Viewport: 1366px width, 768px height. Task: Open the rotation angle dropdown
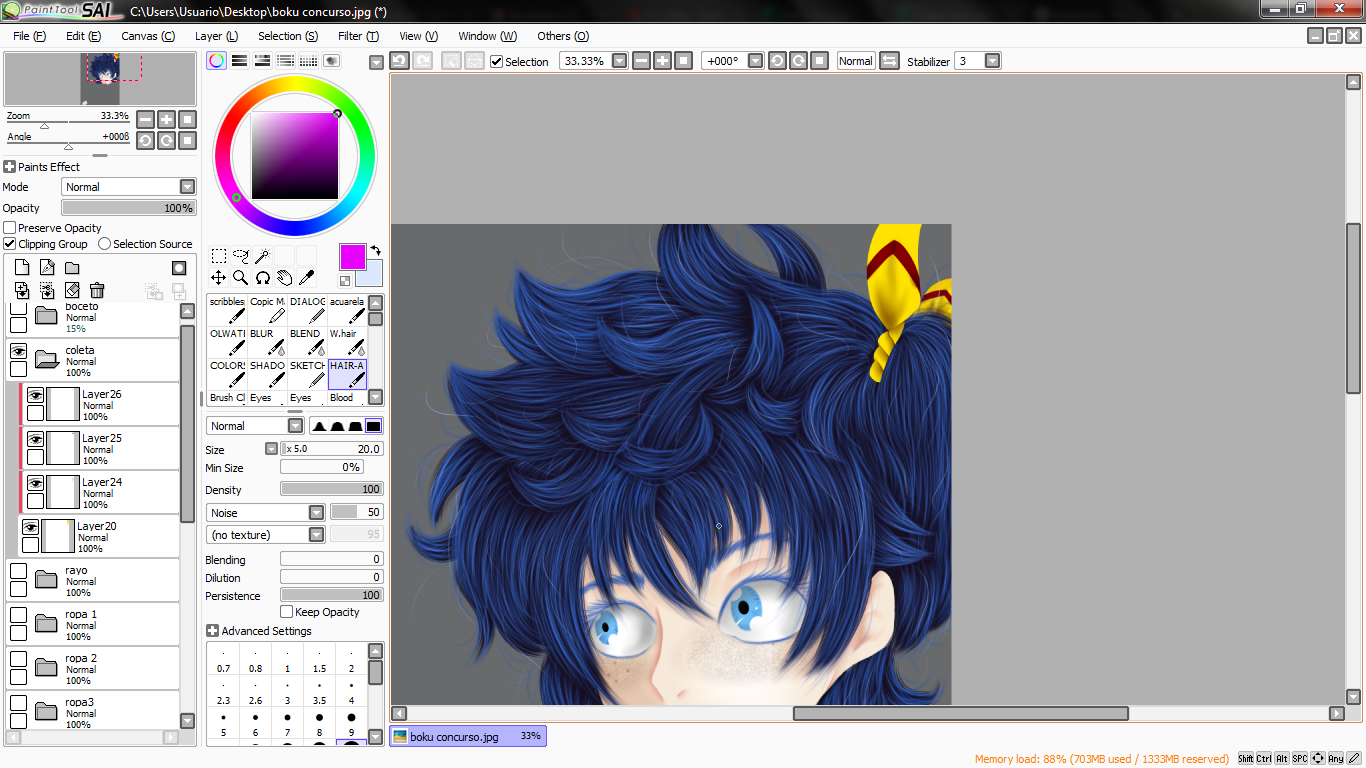pyautogui.click(x=756, y=61)
